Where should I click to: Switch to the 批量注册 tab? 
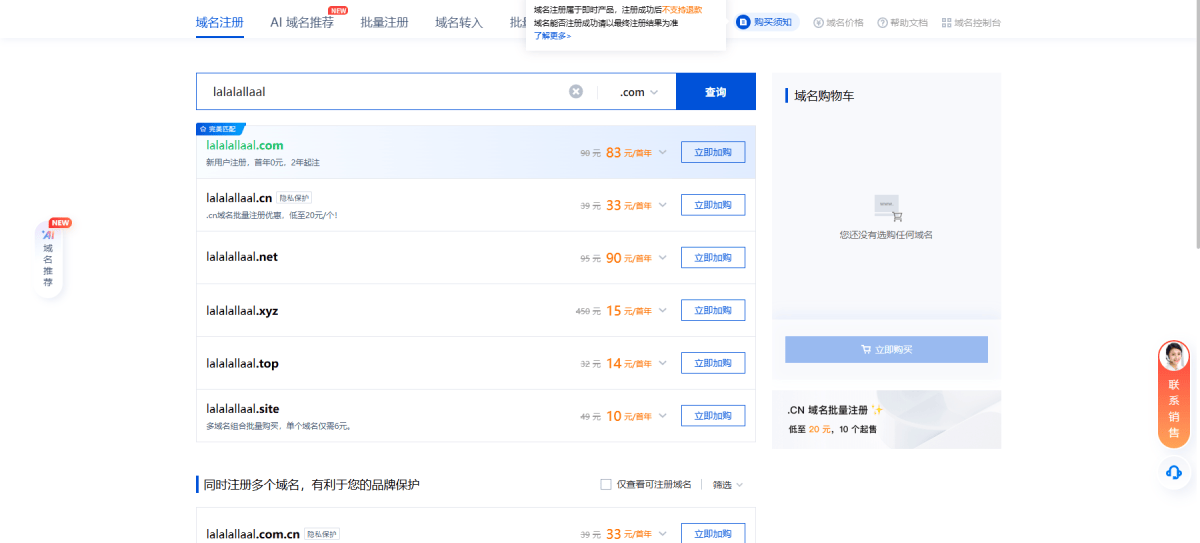384,22
